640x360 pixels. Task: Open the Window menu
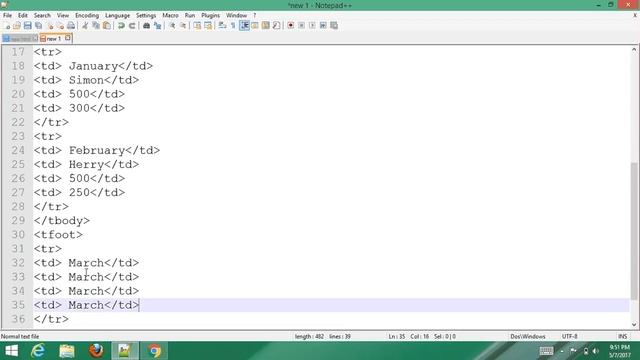(236, 15)
